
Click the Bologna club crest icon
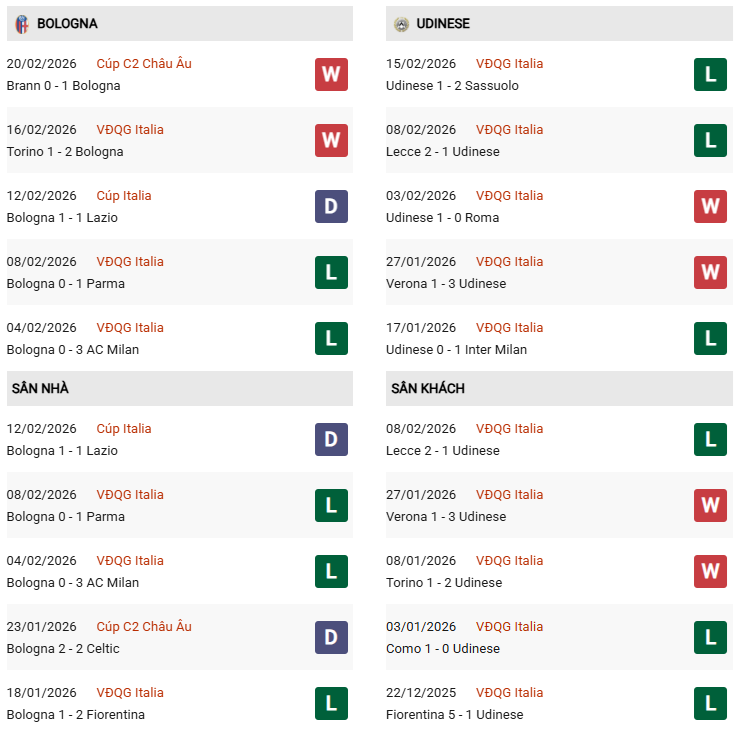tap(22, 23)
